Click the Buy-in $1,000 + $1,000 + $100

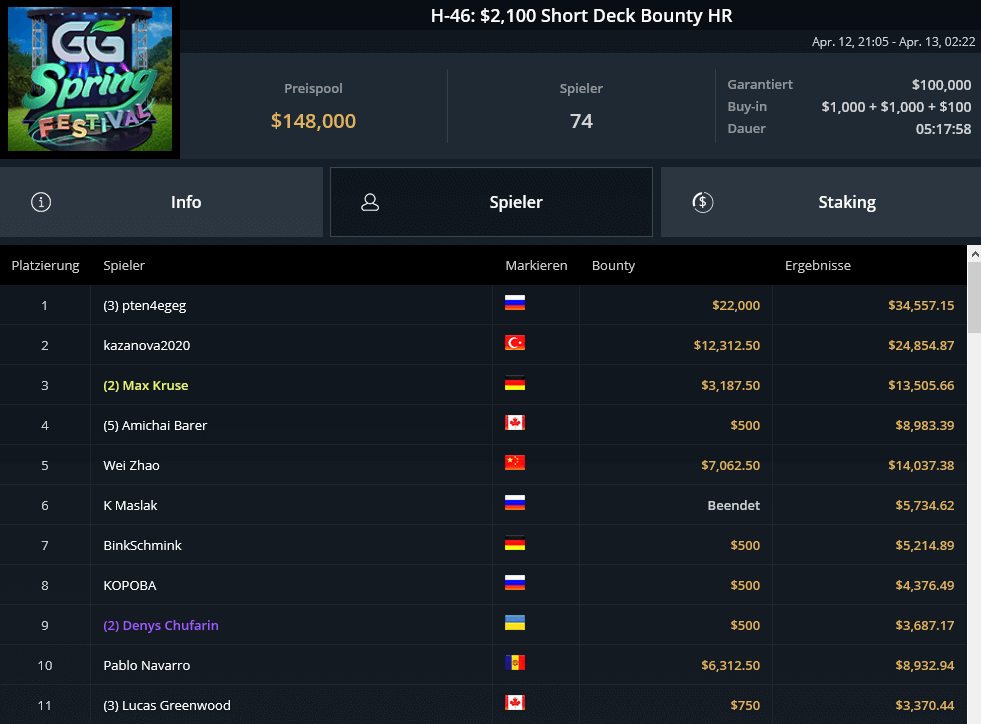(x=896, y=107)
